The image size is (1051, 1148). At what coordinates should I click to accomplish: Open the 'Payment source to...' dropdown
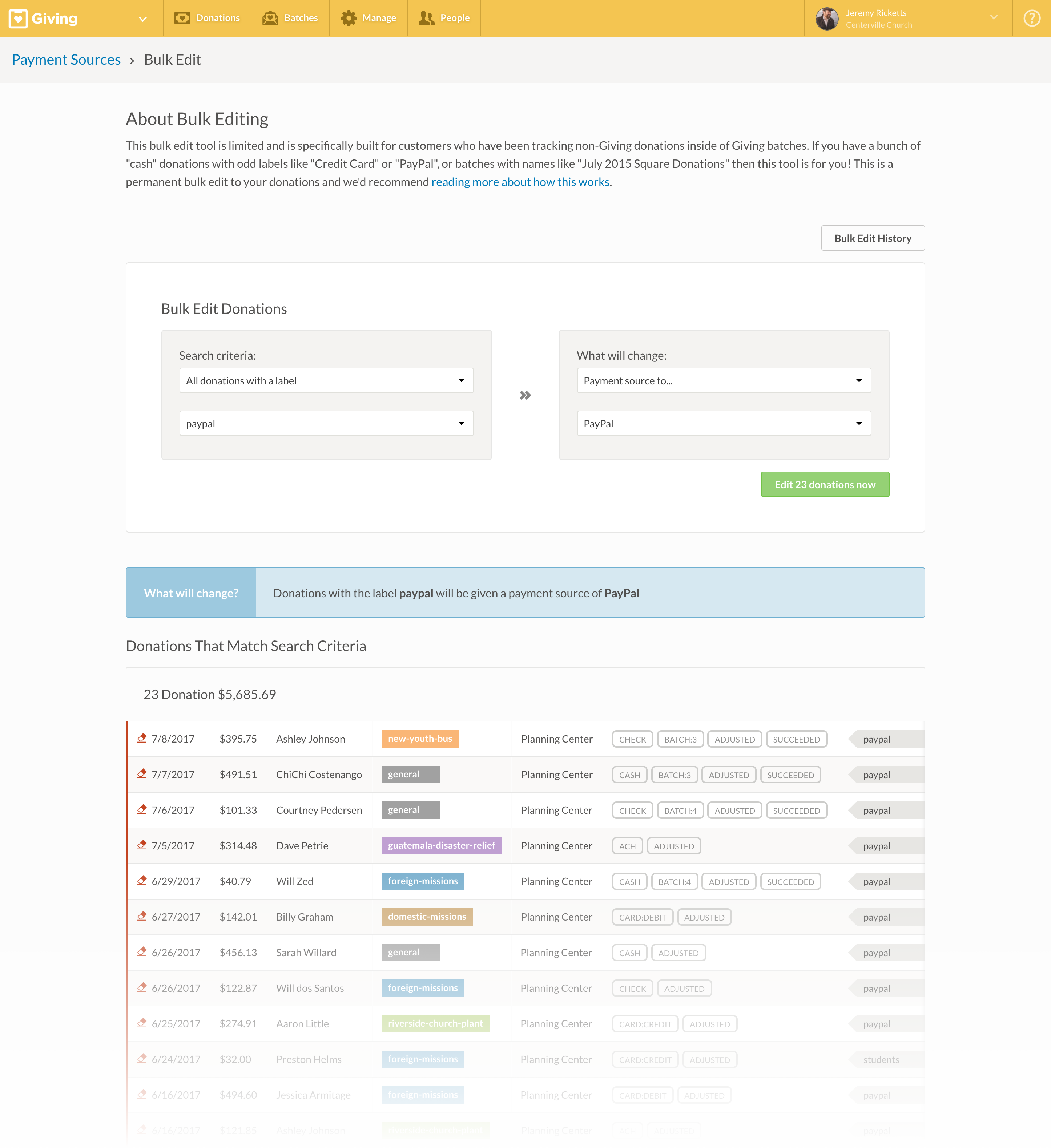pos(724,380)
